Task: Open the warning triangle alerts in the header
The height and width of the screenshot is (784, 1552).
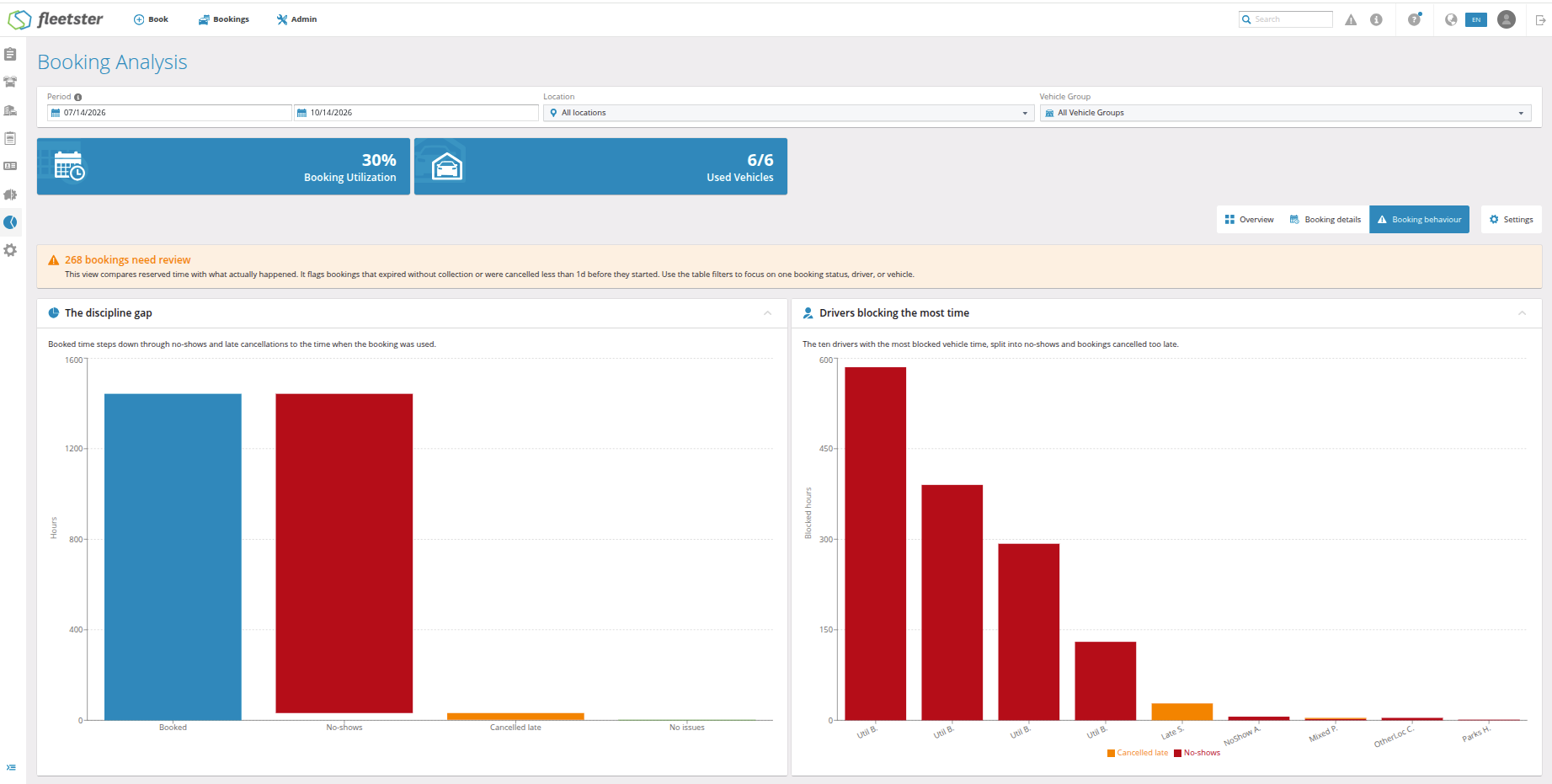Action: click(x=1351, y=19)
